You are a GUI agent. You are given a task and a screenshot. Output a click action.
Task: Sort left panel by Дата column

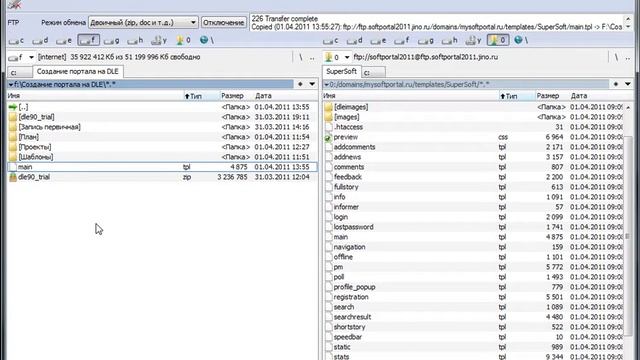click(x=285, y=96)
